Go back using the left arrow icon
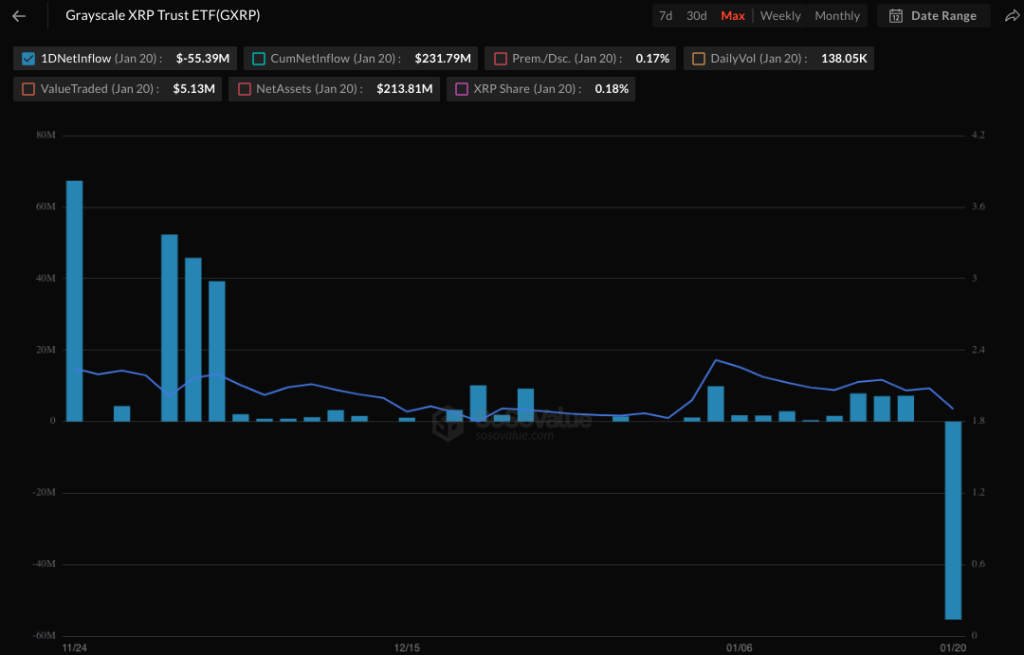 [19, 16]
